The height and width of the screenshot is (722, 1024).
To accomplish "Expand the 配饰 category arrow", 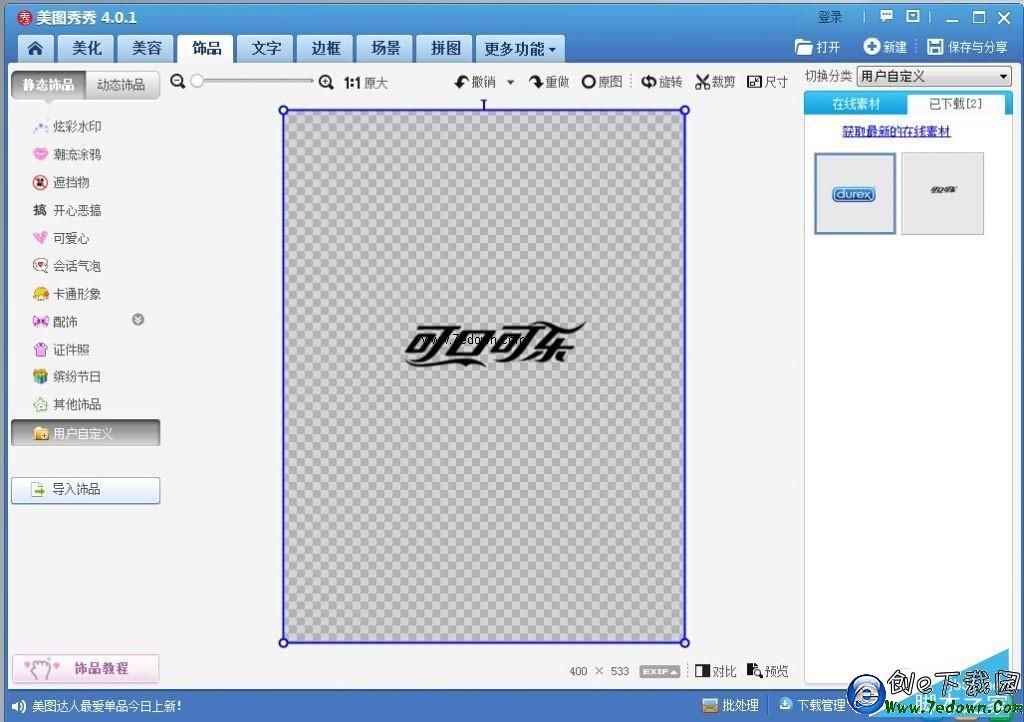I will [x=138, y=320].
